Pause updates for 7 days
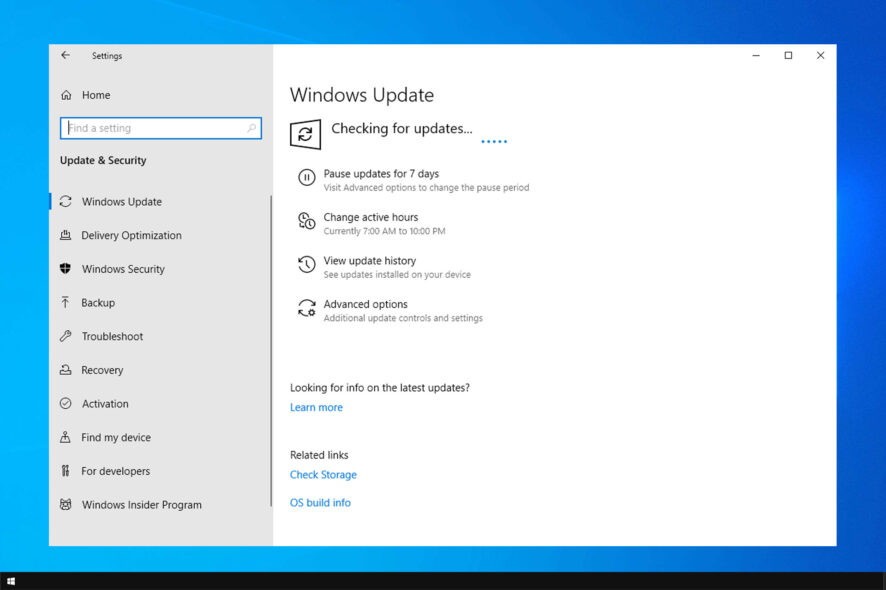The image size is (886, 590). 381,173
